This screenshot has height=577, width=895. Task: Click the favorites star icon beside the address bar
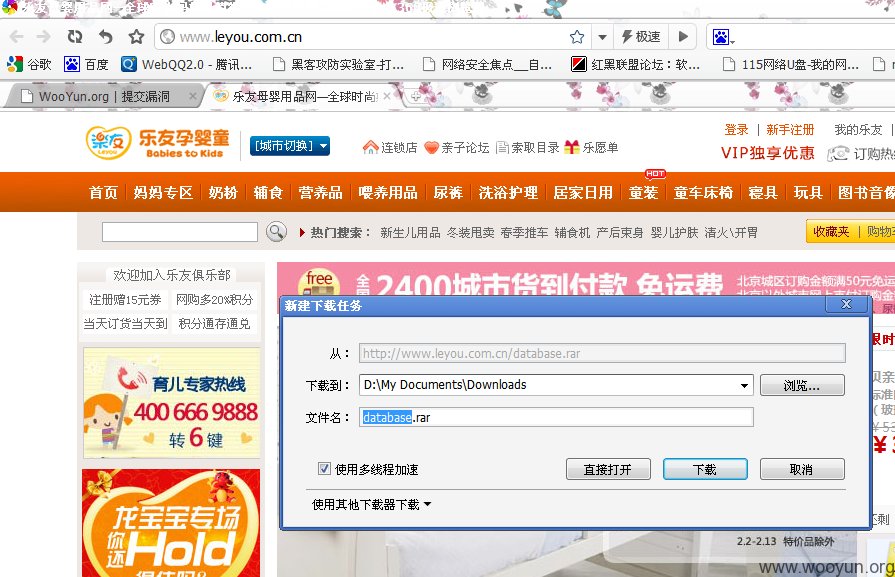pyautogui.click(x=136, y=37)
